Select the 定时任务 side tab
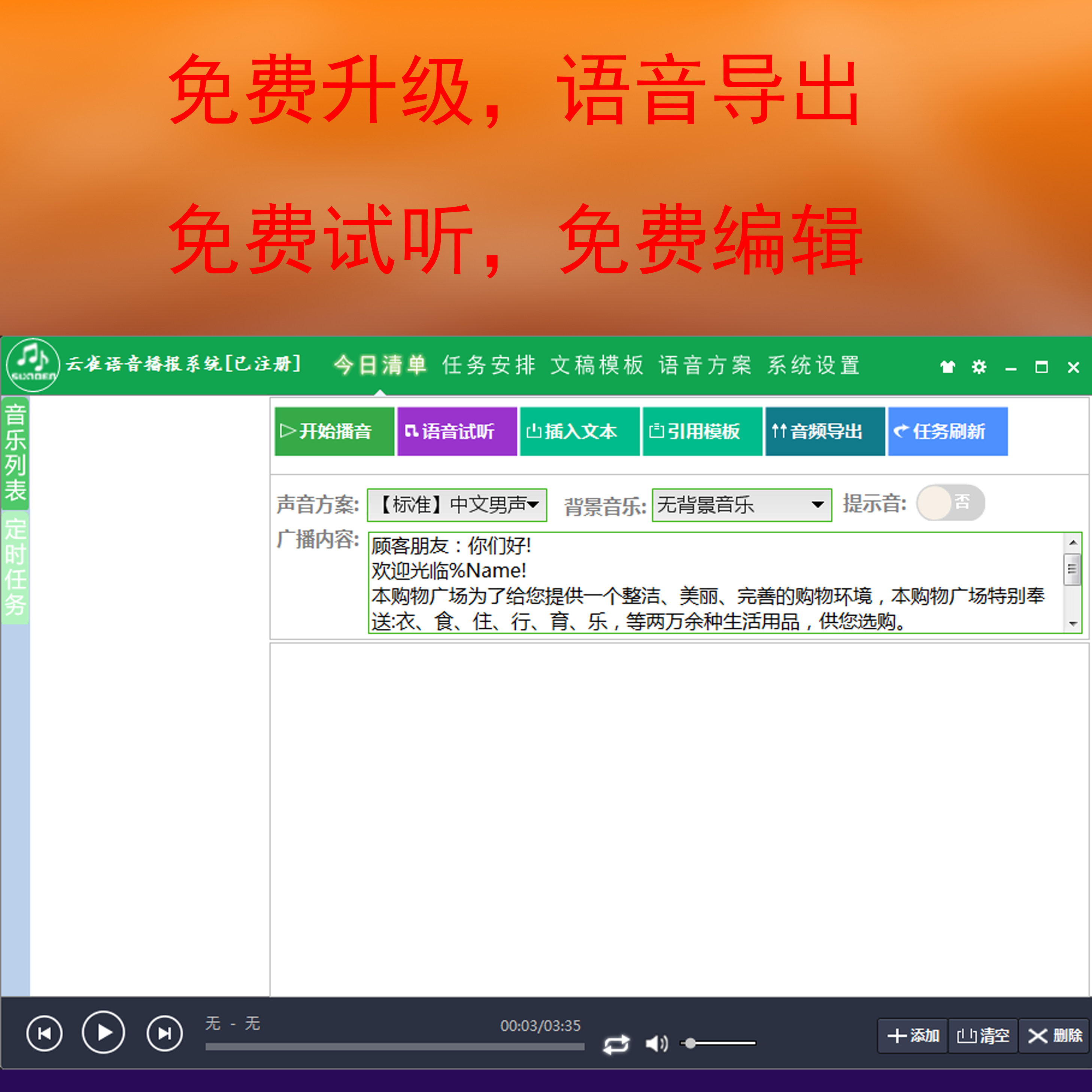 [15, 567]
